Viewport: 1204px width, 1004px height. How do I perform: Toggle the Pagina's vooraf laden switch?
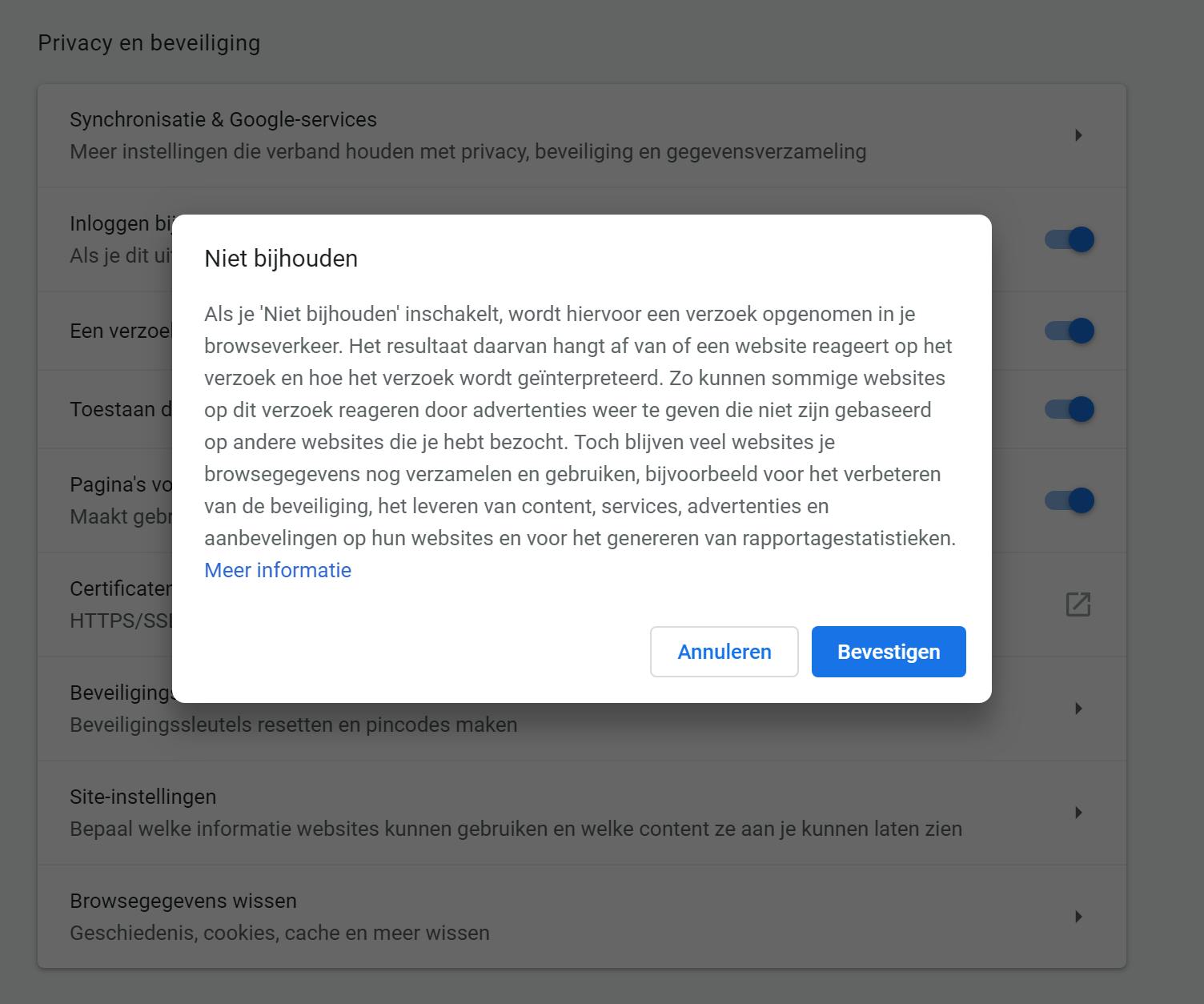click(1070, 500)
